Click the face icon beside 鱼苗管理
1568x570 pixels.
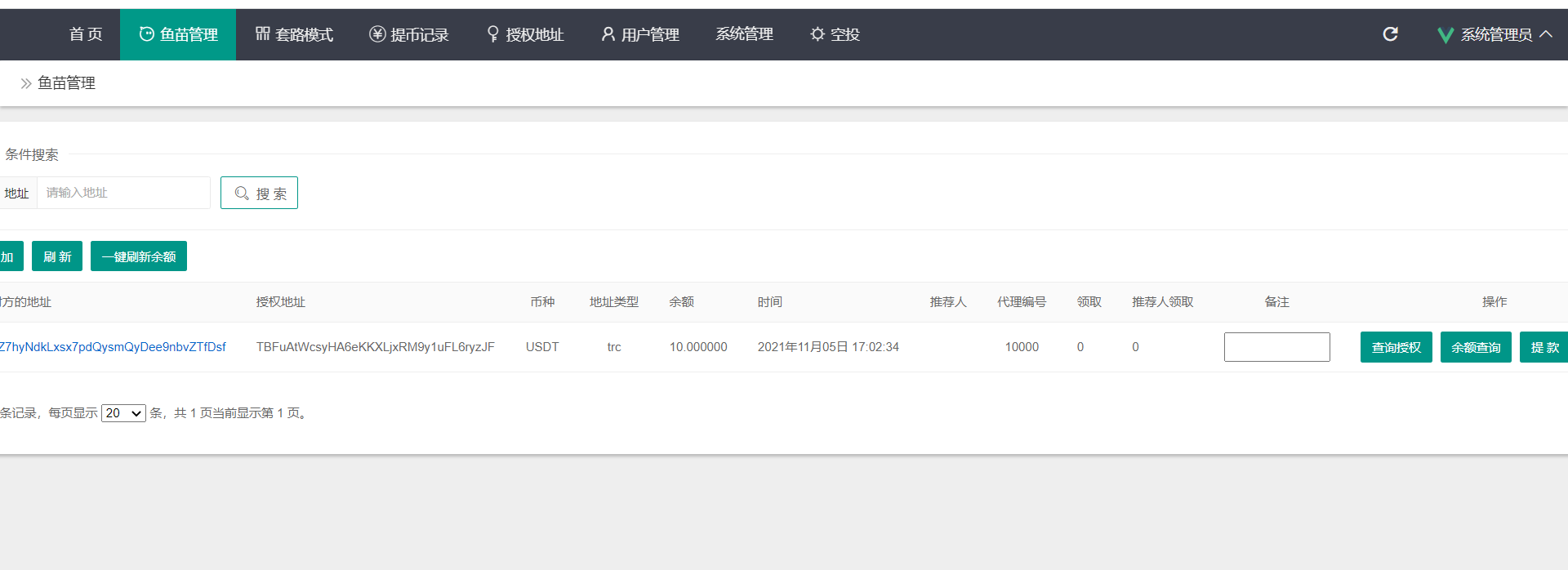(x=147, y=33)
